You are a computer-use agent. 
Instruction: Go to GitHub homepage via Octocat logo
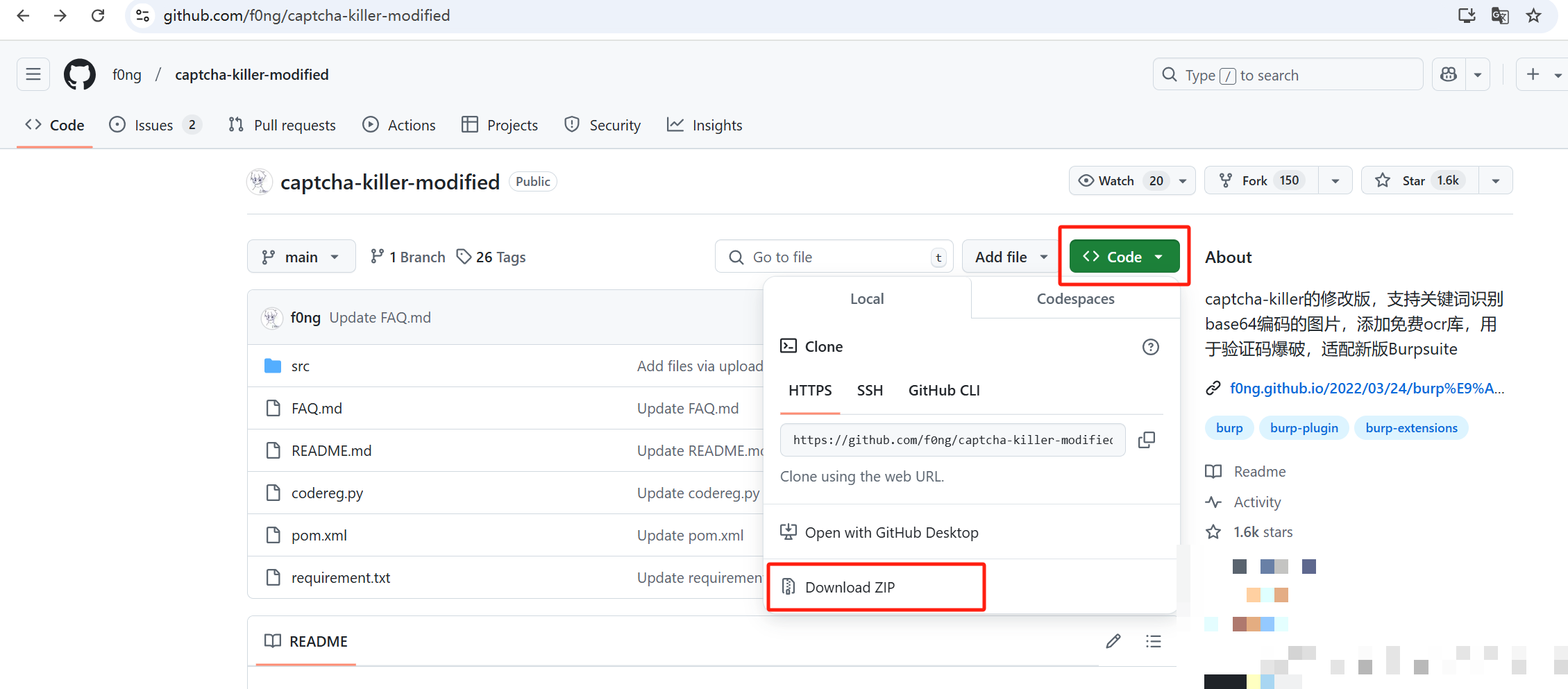tap(80, 74)
